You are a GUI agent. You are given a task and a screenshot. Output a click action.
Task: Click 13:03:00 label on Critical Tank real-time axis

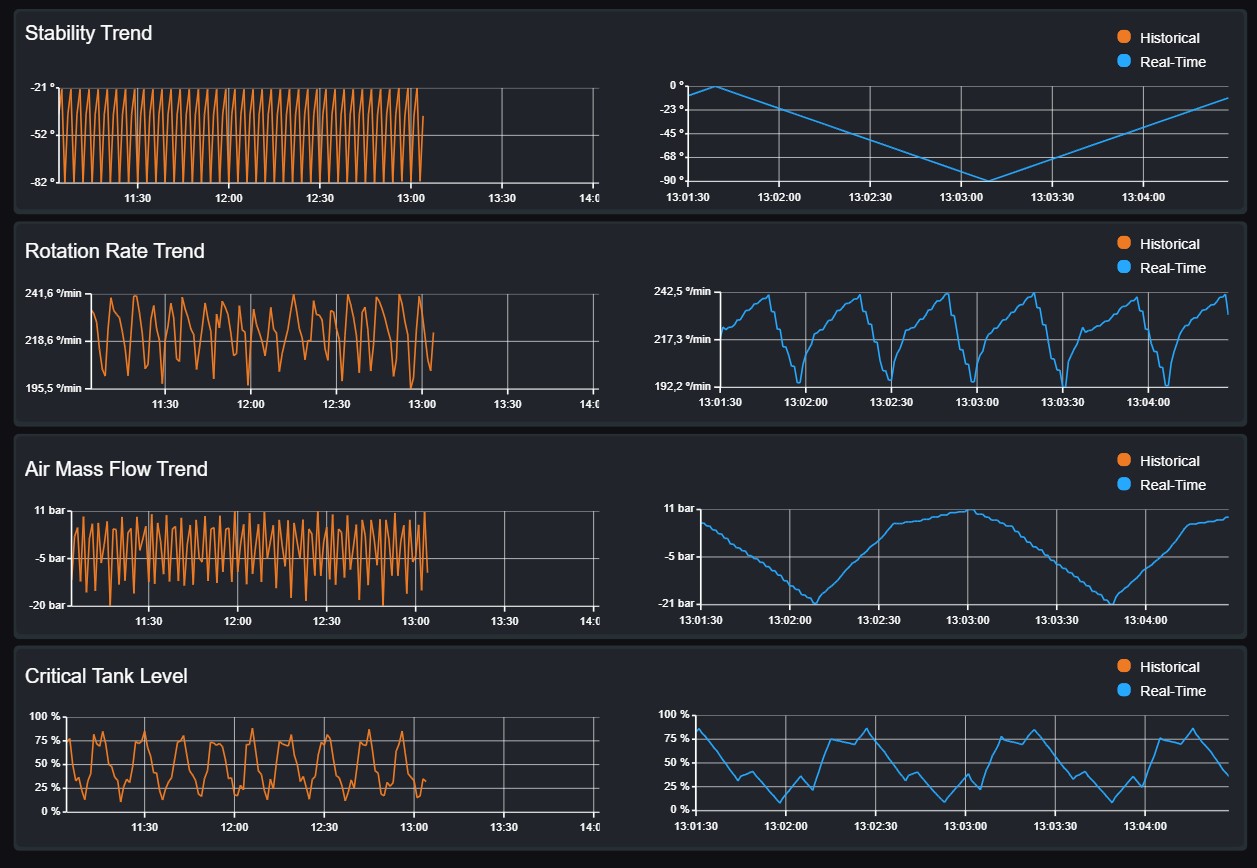tap(966, 828)
